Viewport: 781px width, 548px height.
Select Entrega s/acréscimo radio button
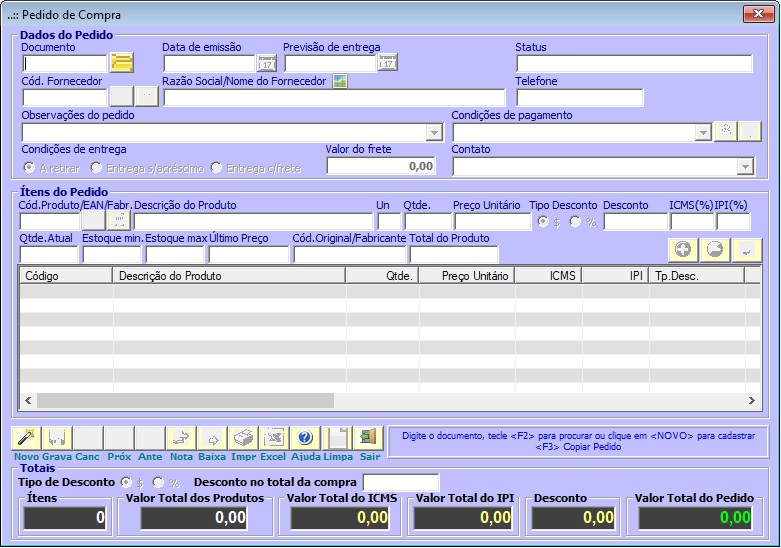(x=96, y=168)
